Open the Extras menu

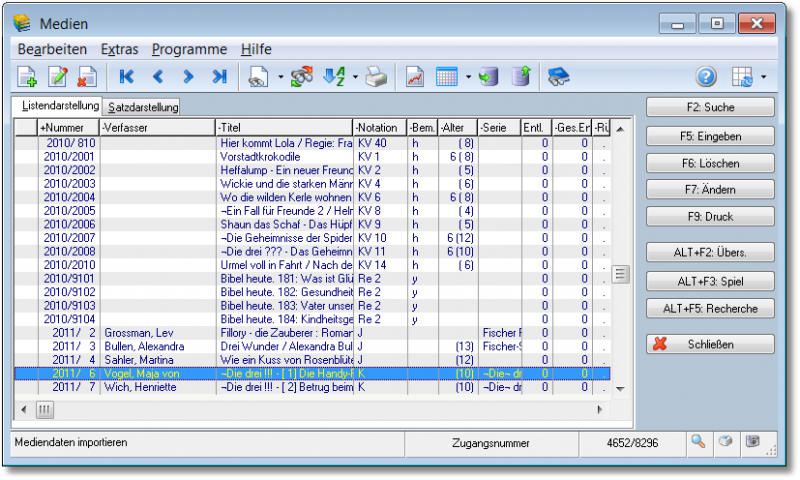119,49
